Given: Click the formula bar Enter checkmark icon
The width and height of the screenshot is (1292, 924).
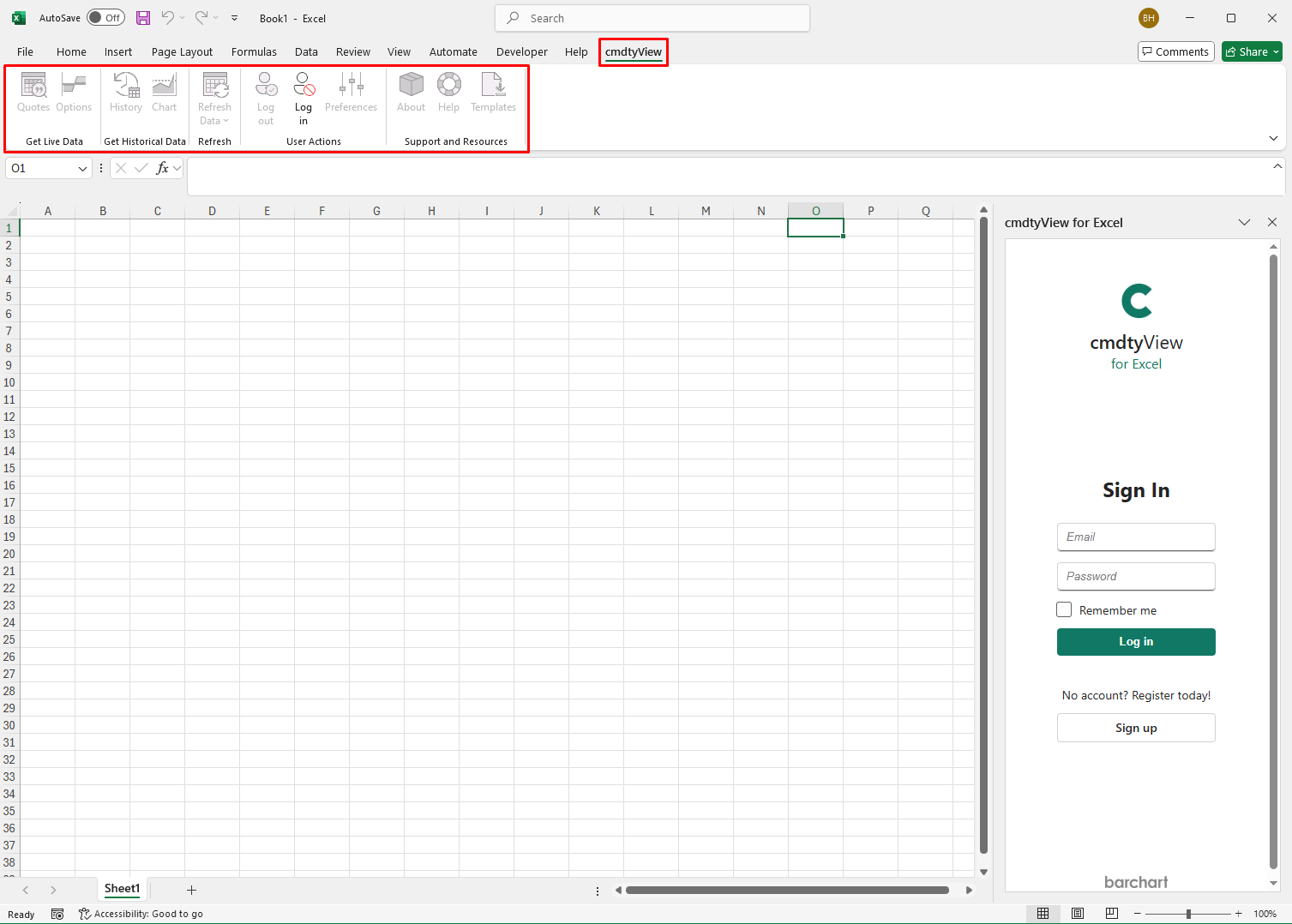Looking at the screenshot, I should [141, 168].
